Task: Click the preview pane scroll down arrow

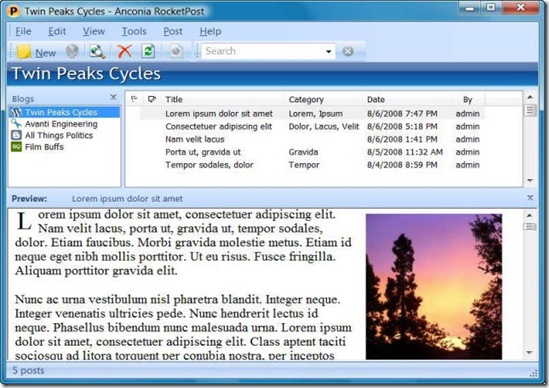Action: (529, 352)
